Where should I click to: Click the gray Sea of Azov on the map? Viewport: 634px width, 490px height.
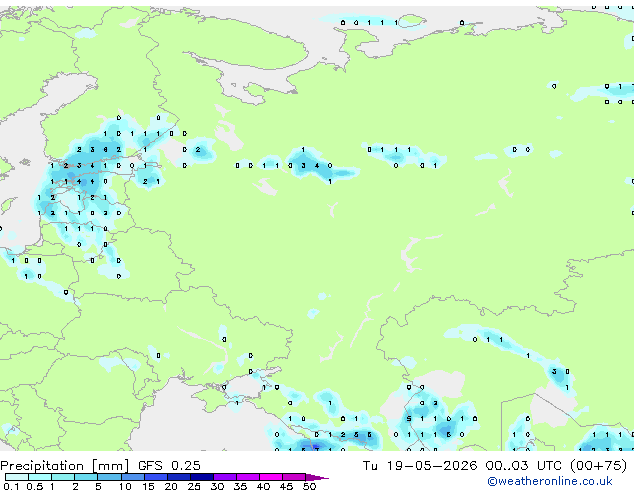(x=247, y=387)
